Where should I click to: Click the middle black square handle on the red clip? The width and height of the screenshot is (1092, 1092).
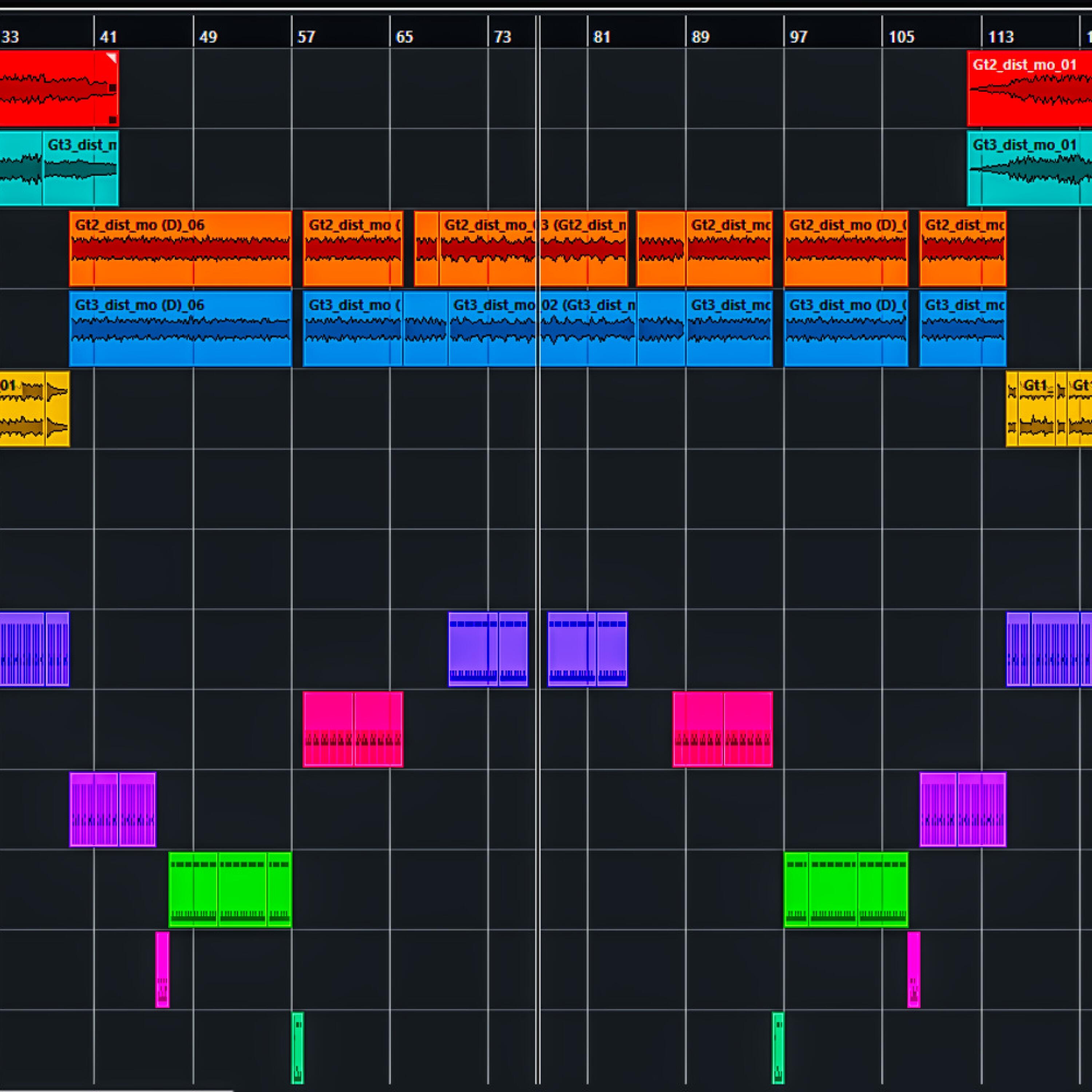pyautogui.click(x=112, y=88)
